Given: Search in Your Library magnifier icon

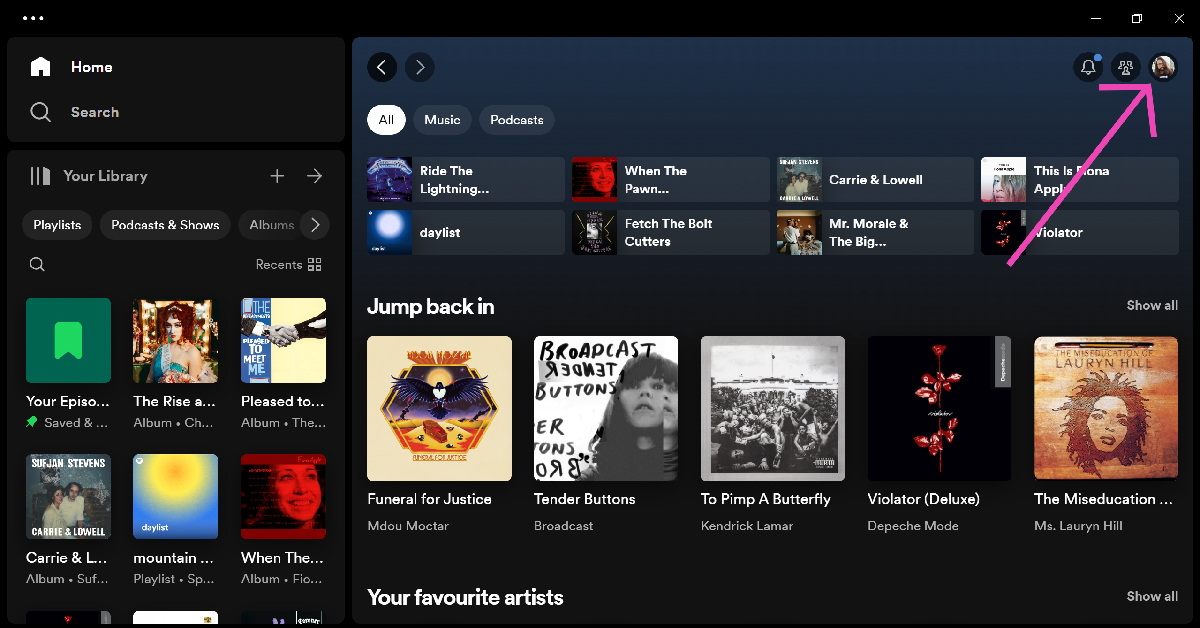Looking at the screenshot, I should pyautogui.click(x=37, y=265).
